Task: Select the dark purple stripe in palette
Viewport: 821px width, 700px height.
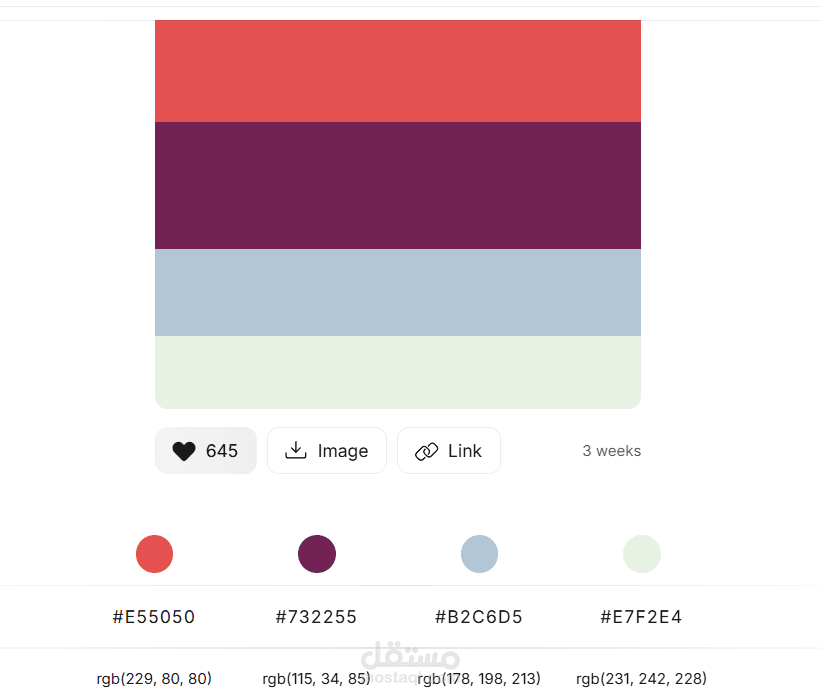Action: (x=398, y=186)
